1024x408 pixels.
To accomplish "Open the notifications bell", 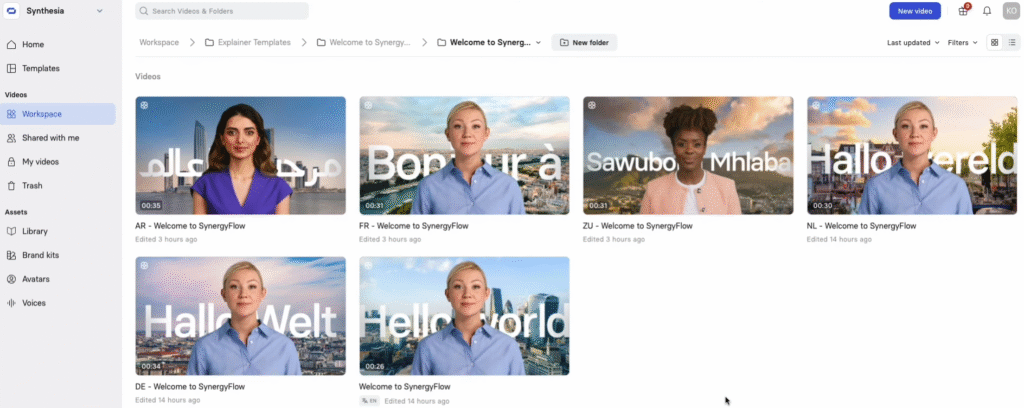I will point(987,11).
